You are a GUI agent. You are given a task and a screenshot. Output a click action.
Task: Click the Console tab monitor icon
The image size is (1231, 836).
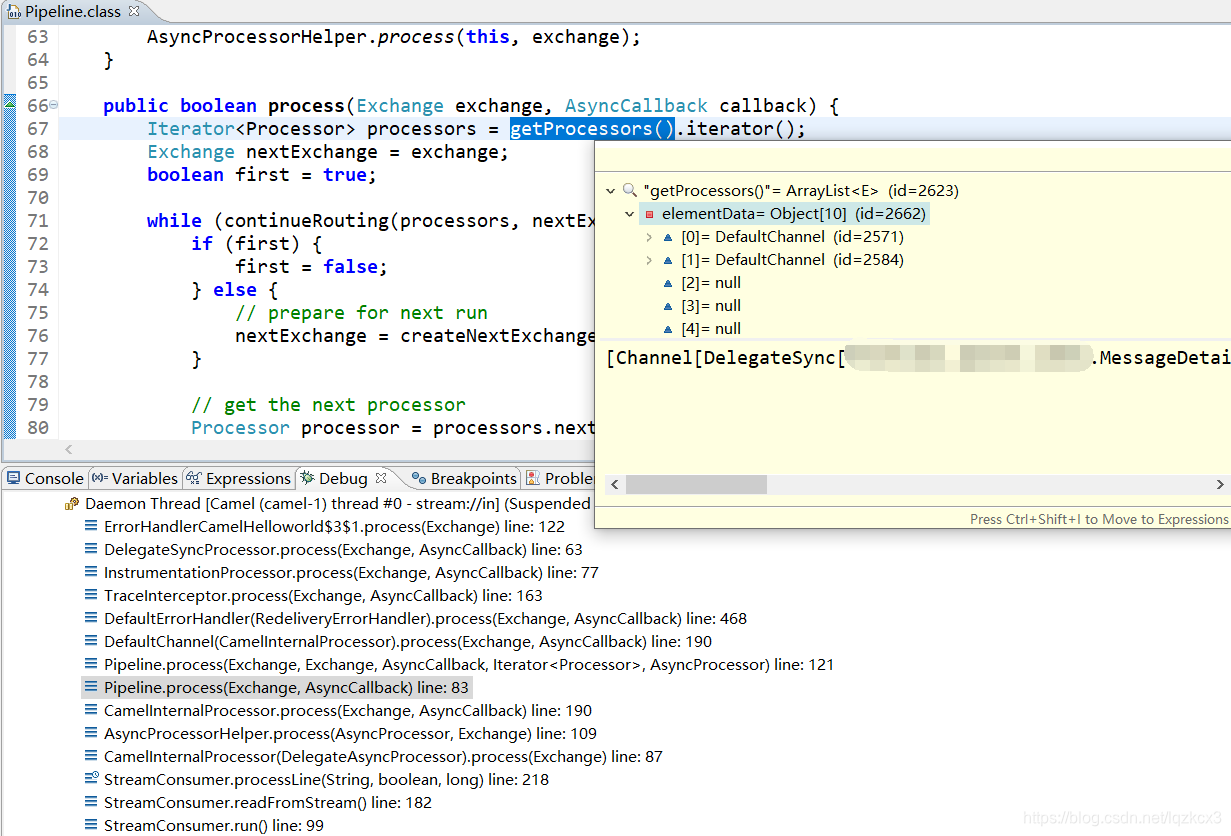13,478
